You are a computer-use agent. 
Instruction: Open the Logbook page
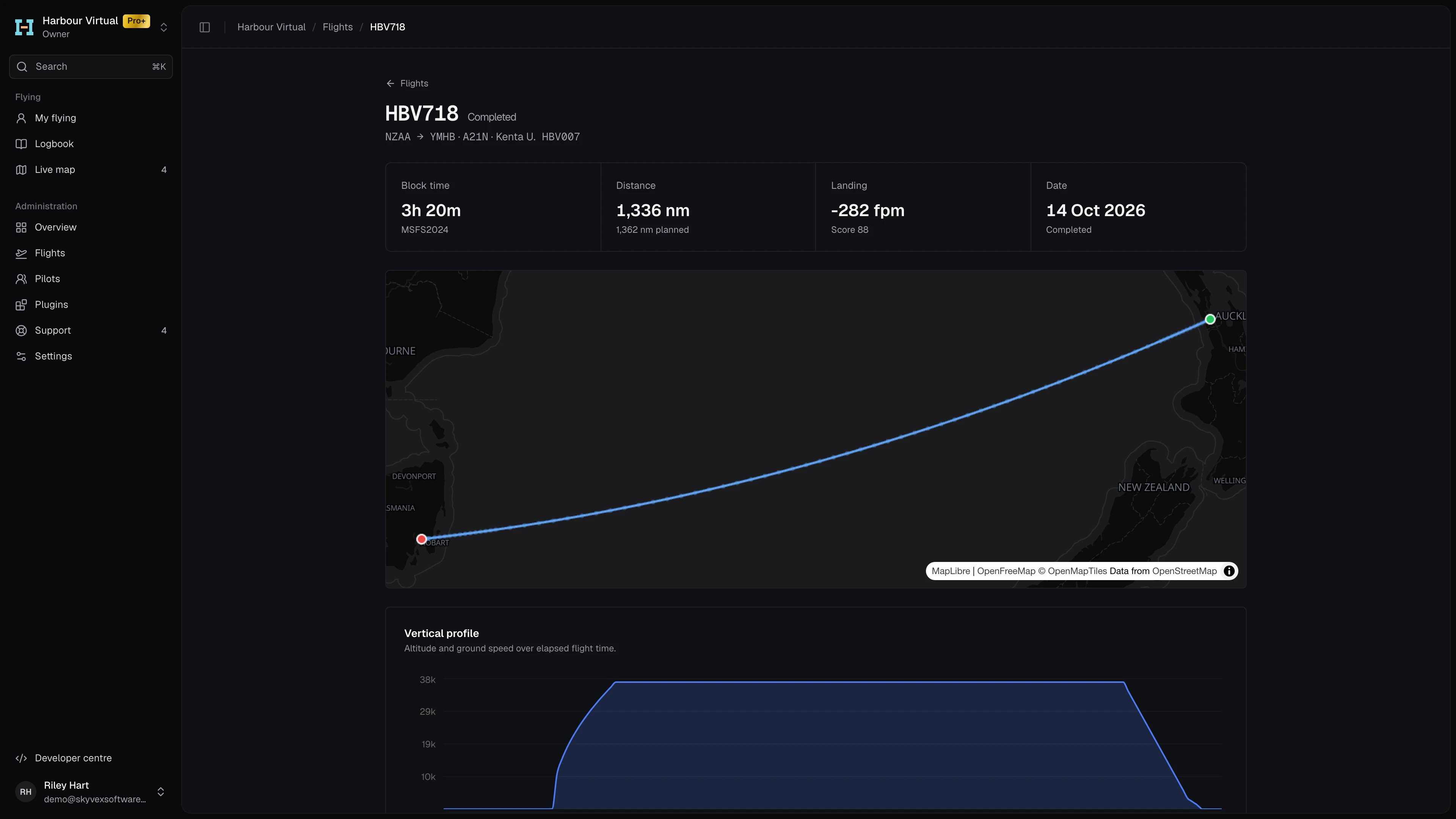point(91,144)
